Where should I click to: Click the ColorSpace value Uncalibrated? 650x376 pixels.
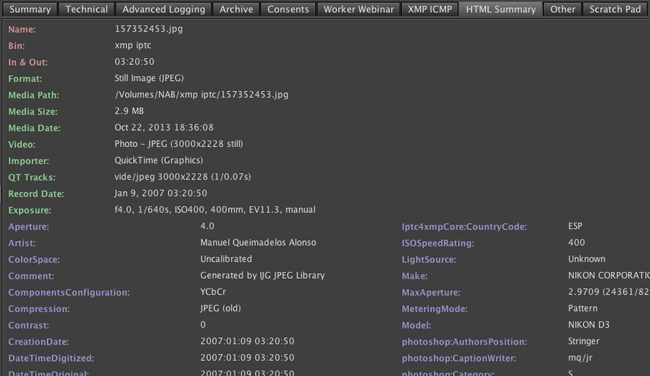[226, 259]
